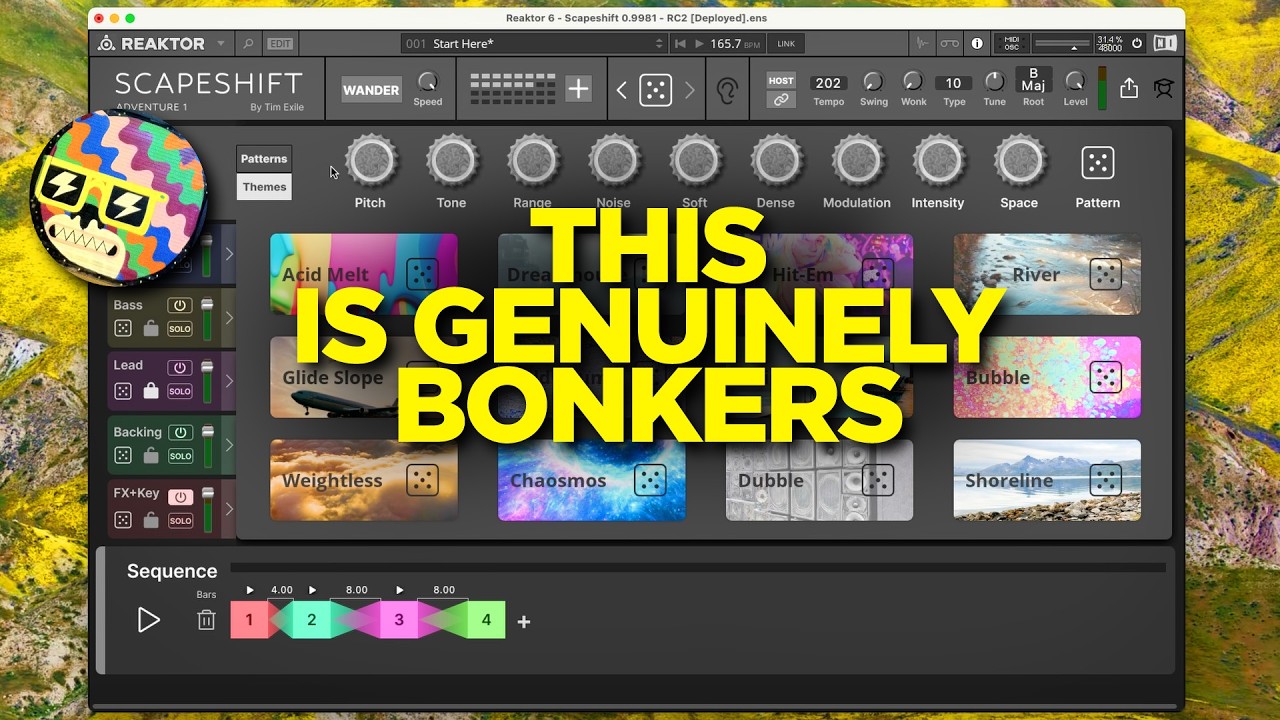Viewport: 1280px width, 720px height.
Task: Click the master volume slider in top bar
Action: pyautogui.click(x=1061, y=44)
